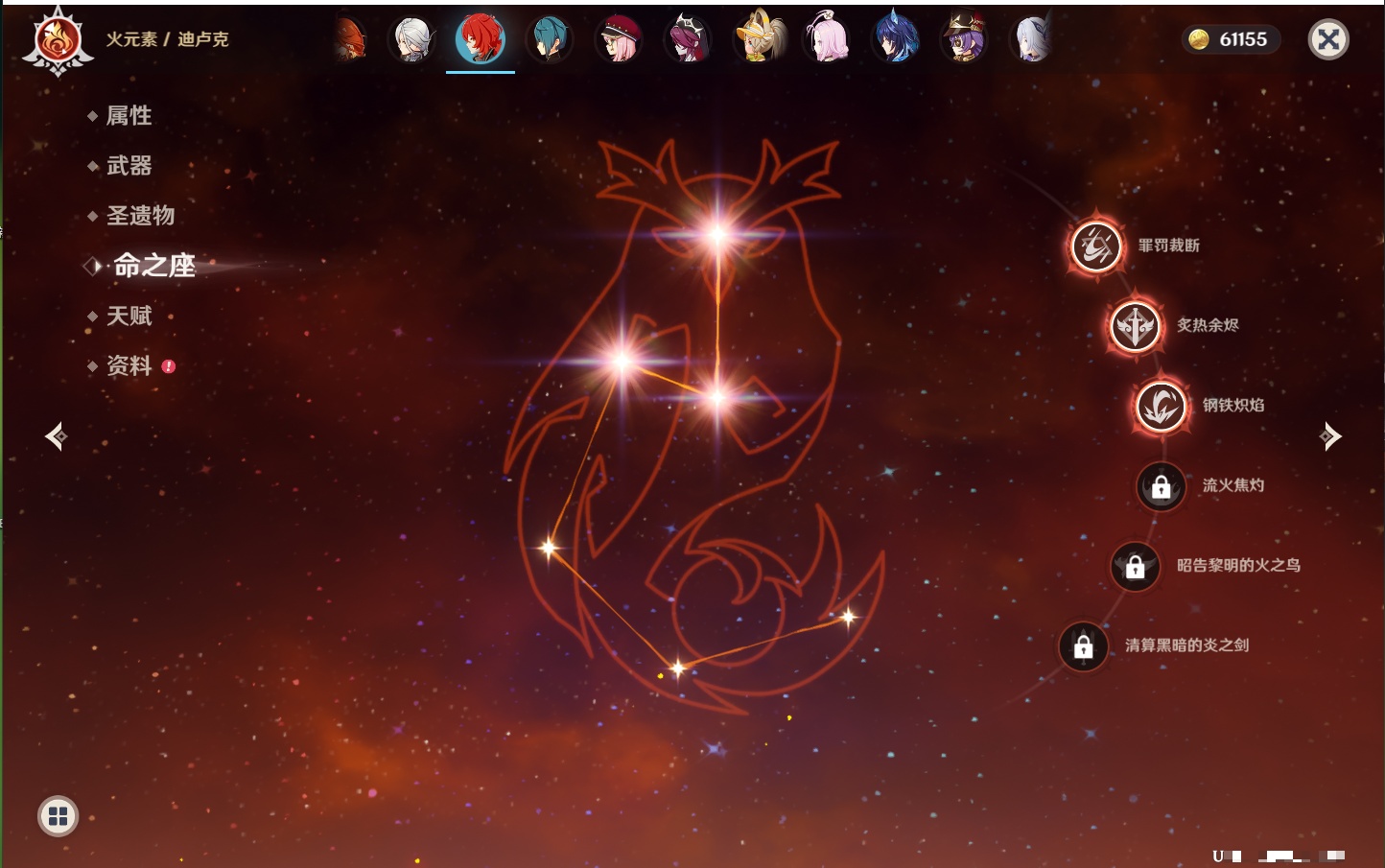Close the character screen
The image size is (1385, 868).
pos(1328,39)
